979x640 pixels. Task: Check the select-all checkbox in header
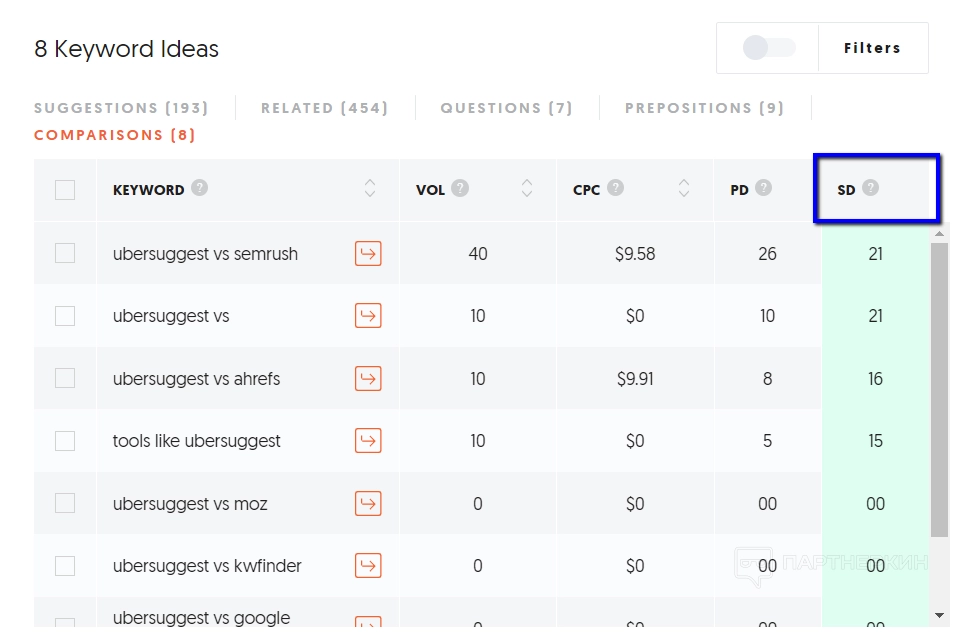[65, 190]
